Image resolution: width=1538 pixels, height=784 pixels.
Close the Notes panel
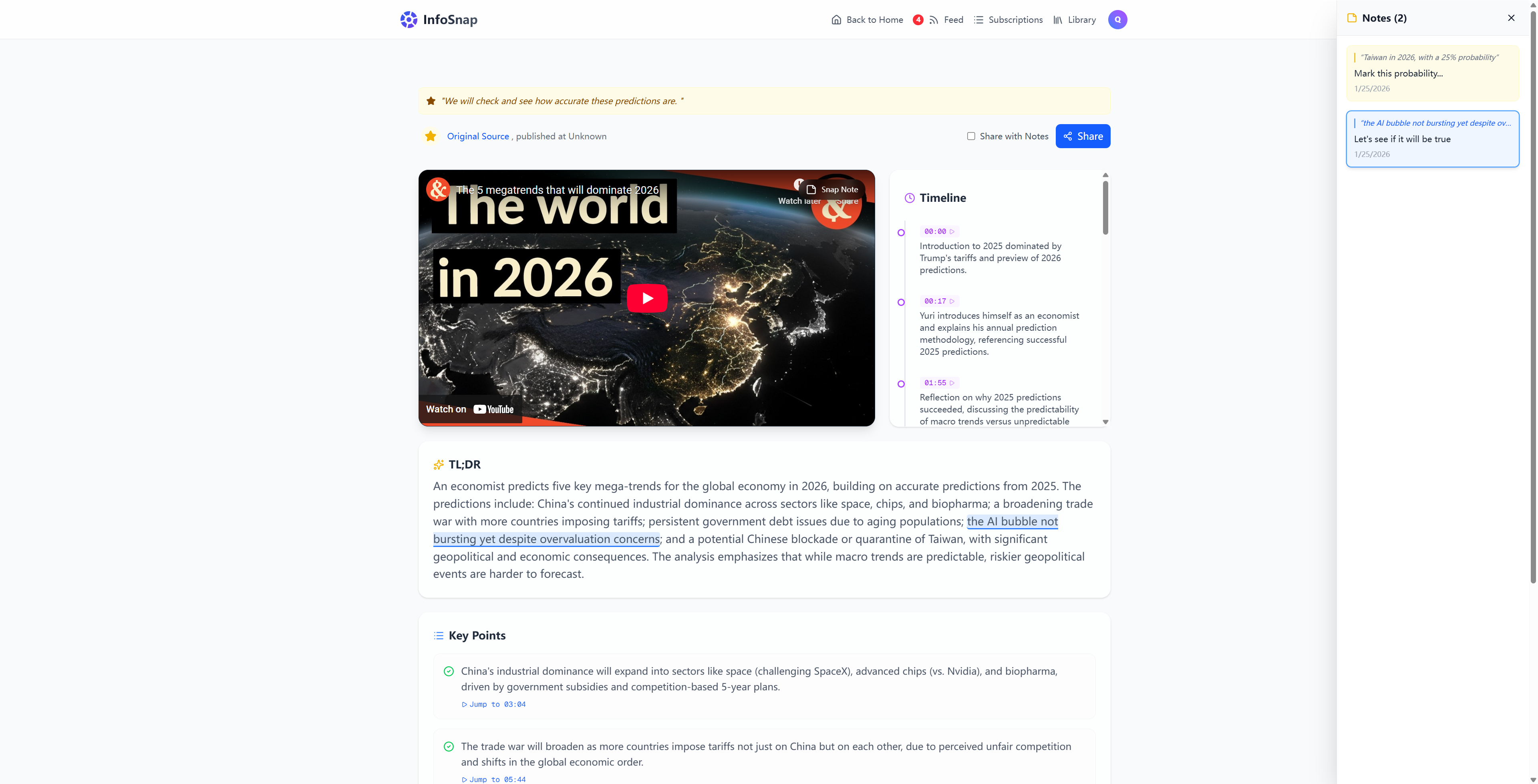coord(1510,18)
